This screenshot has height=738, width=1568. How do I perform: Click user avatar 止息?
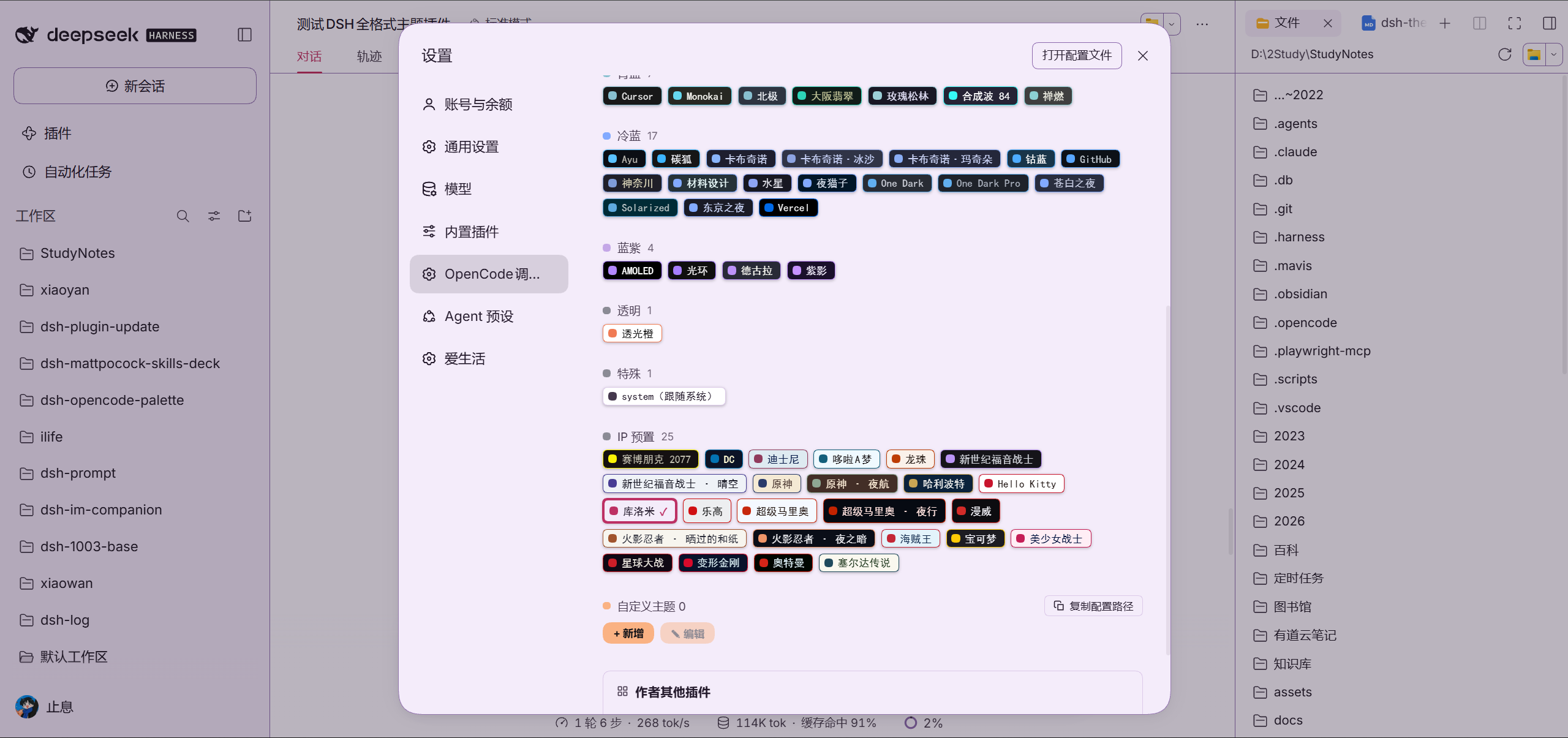[x=27, y=707]
